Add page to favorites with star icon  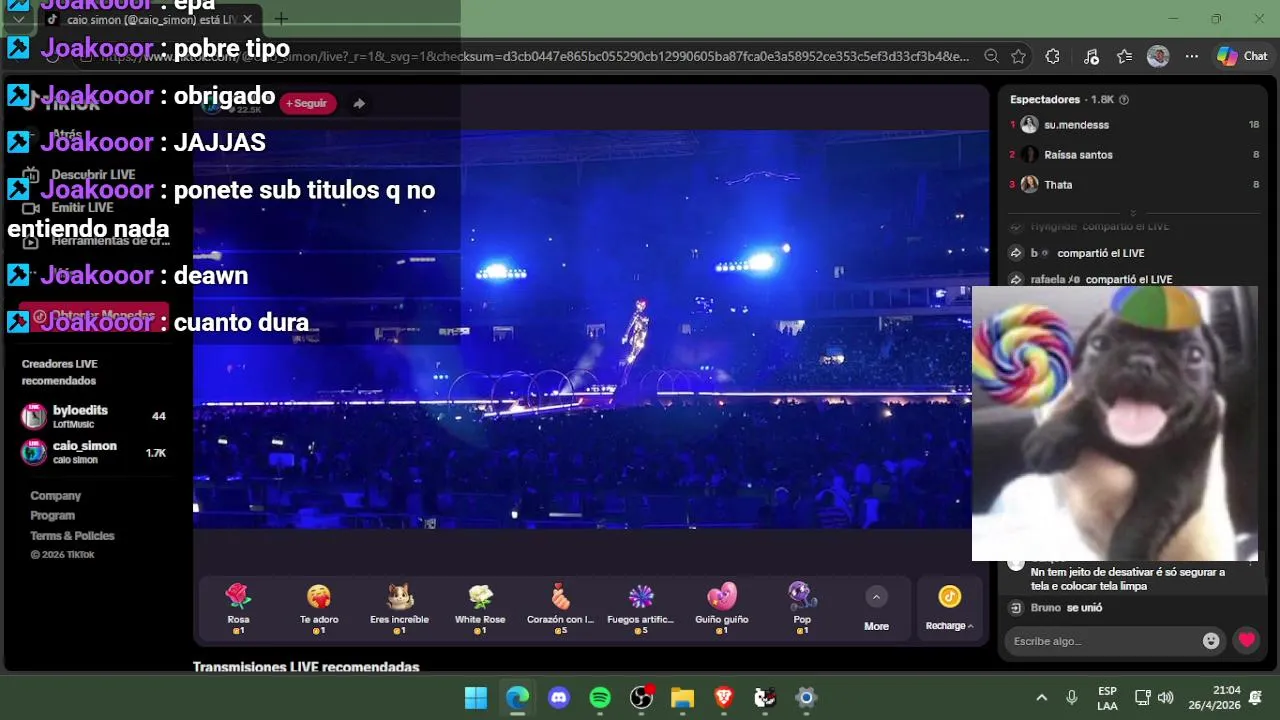point(1018,57)
